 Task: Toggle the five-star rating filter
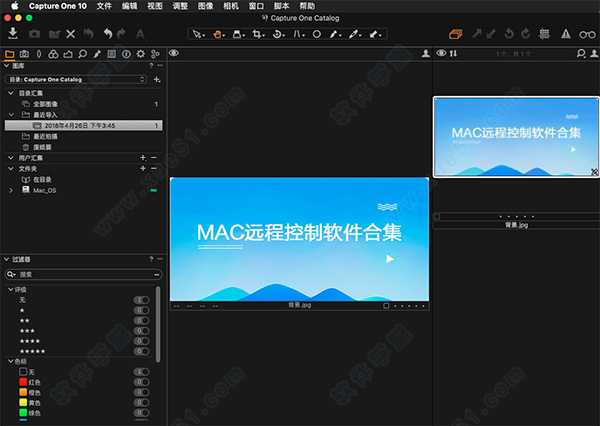[142, 351]
